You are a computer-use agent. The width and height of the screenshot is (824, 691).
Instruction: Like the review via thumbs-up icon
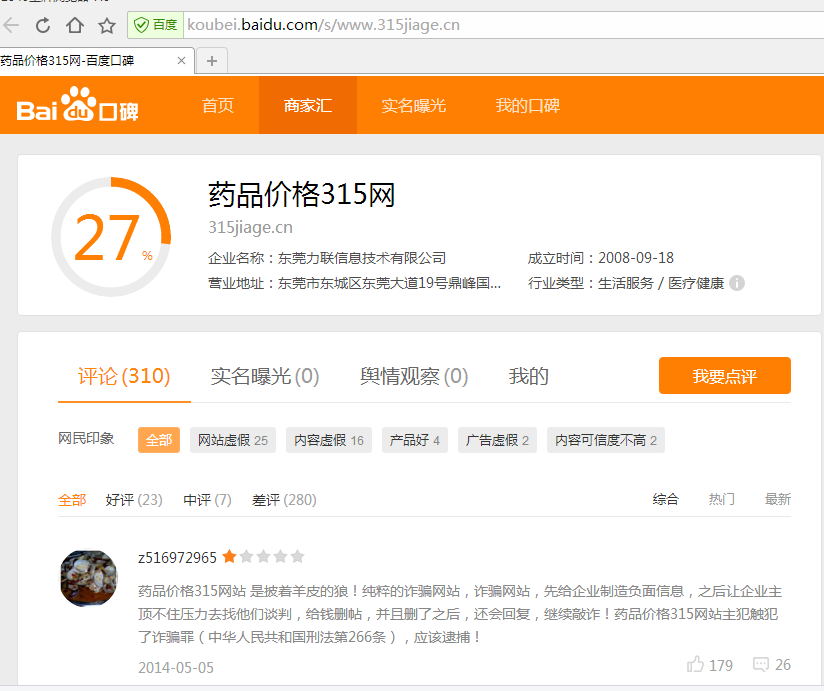point(695,664)
